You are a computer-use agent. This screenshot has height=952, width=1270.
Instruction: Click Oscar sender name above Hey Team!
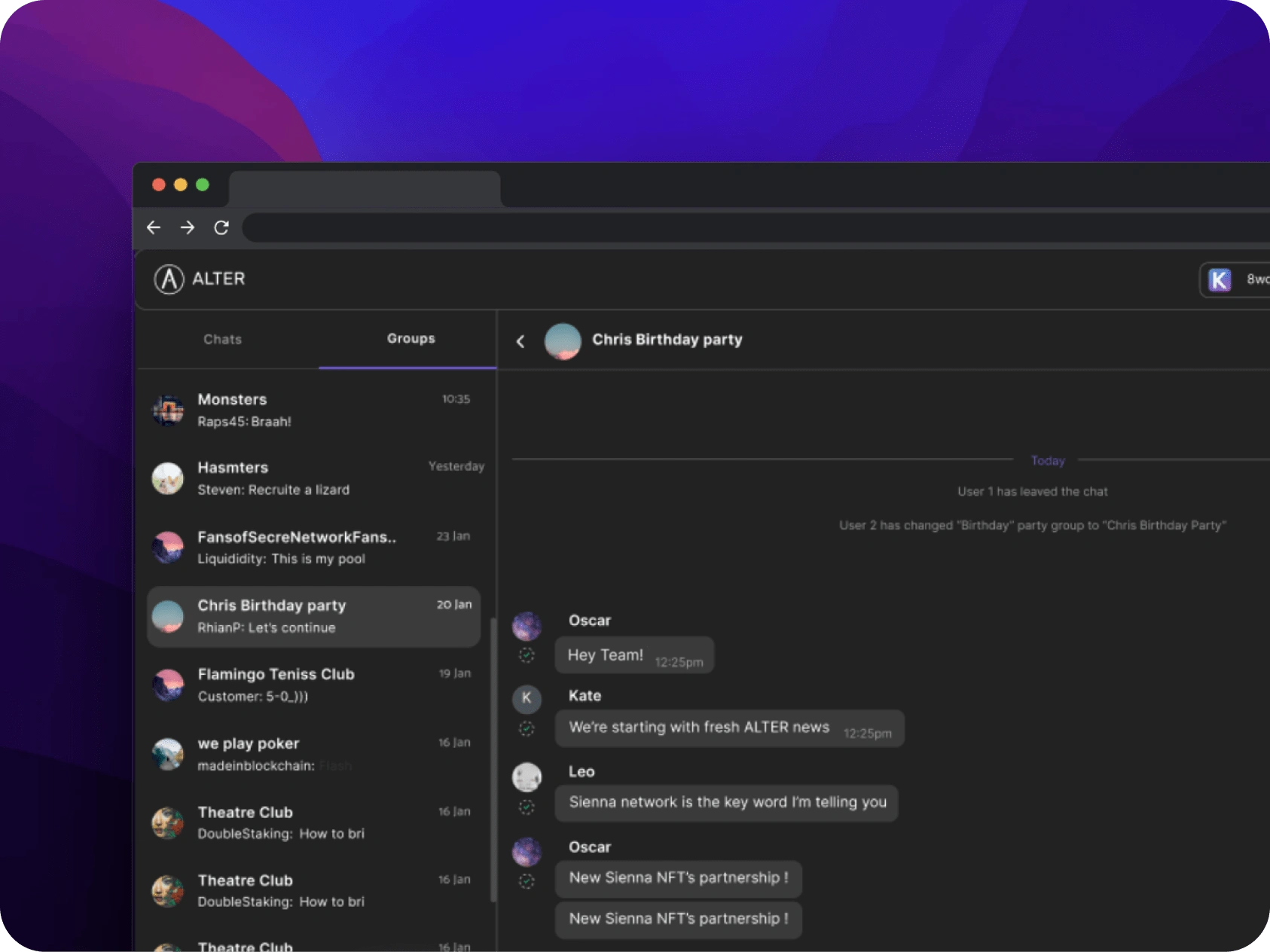click(590, 621)
